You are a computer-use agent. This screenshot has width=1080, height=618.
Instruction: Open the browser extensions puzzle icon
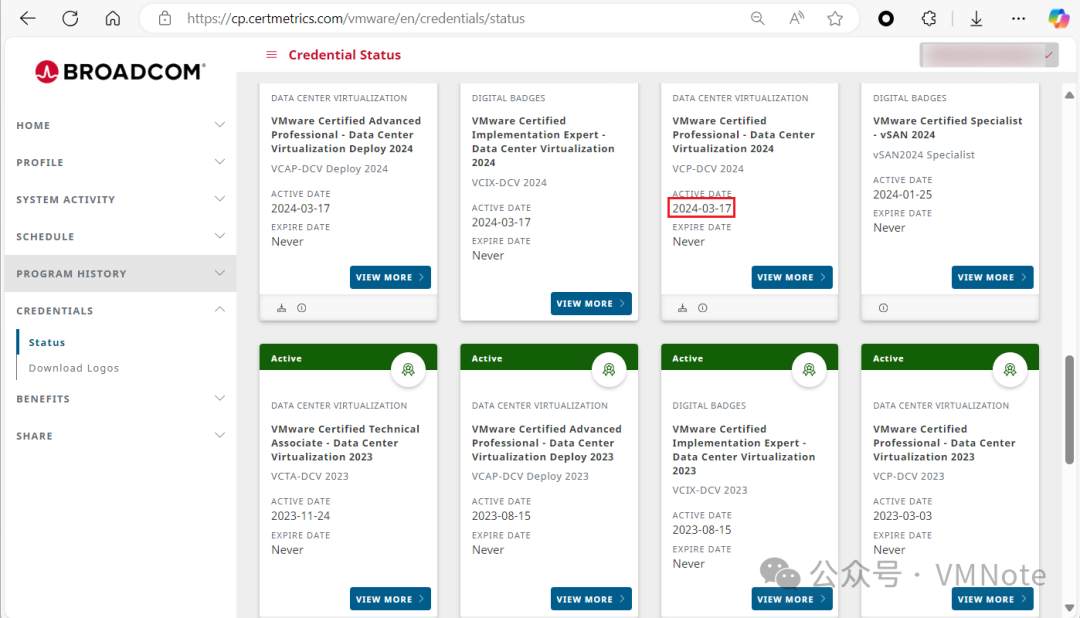928,19
